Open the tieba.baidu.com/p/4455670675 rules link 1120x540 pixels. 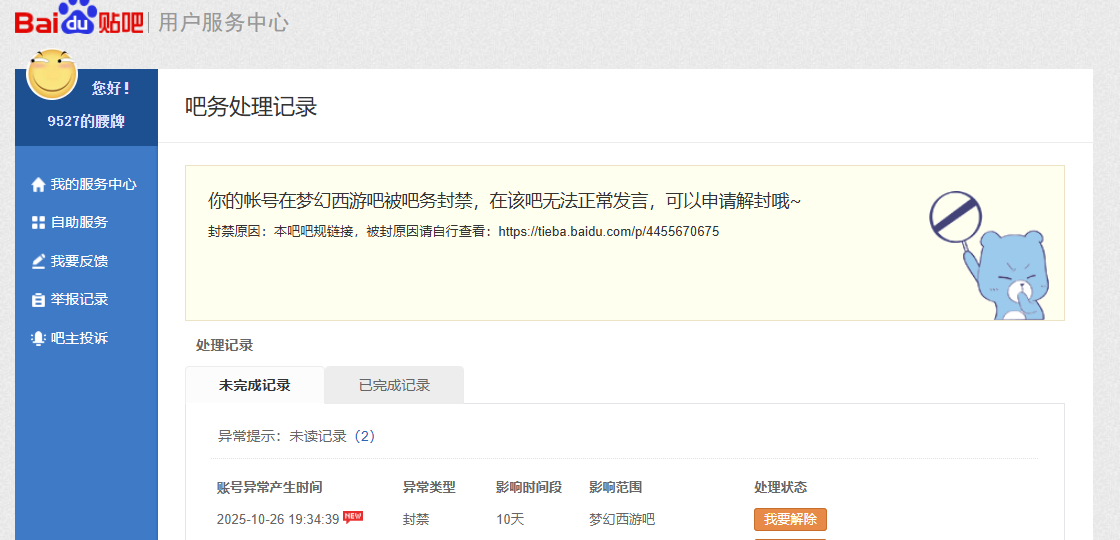pos(608,232)
